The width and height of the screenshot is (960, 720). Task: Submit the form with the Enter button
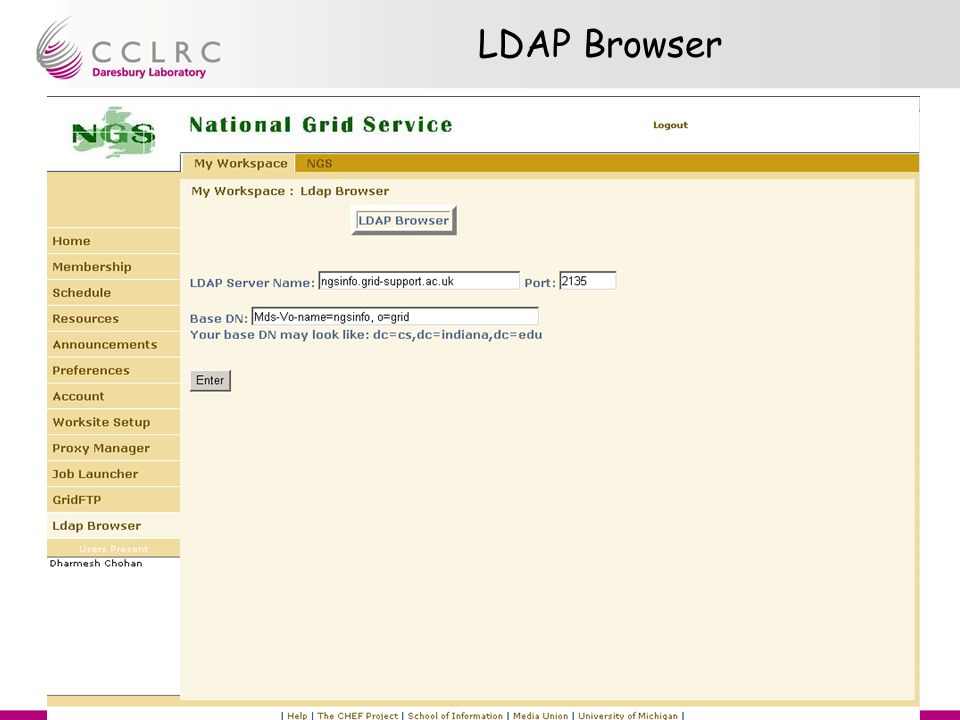point(210,380)
